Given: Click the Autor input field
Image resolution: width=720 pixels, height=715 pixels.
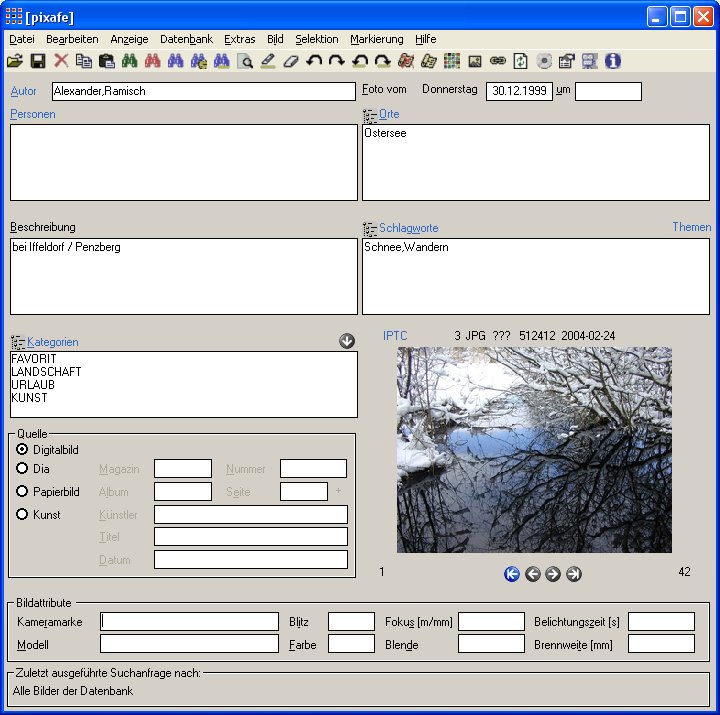Looking at the screenshot, I should [203, 91].
